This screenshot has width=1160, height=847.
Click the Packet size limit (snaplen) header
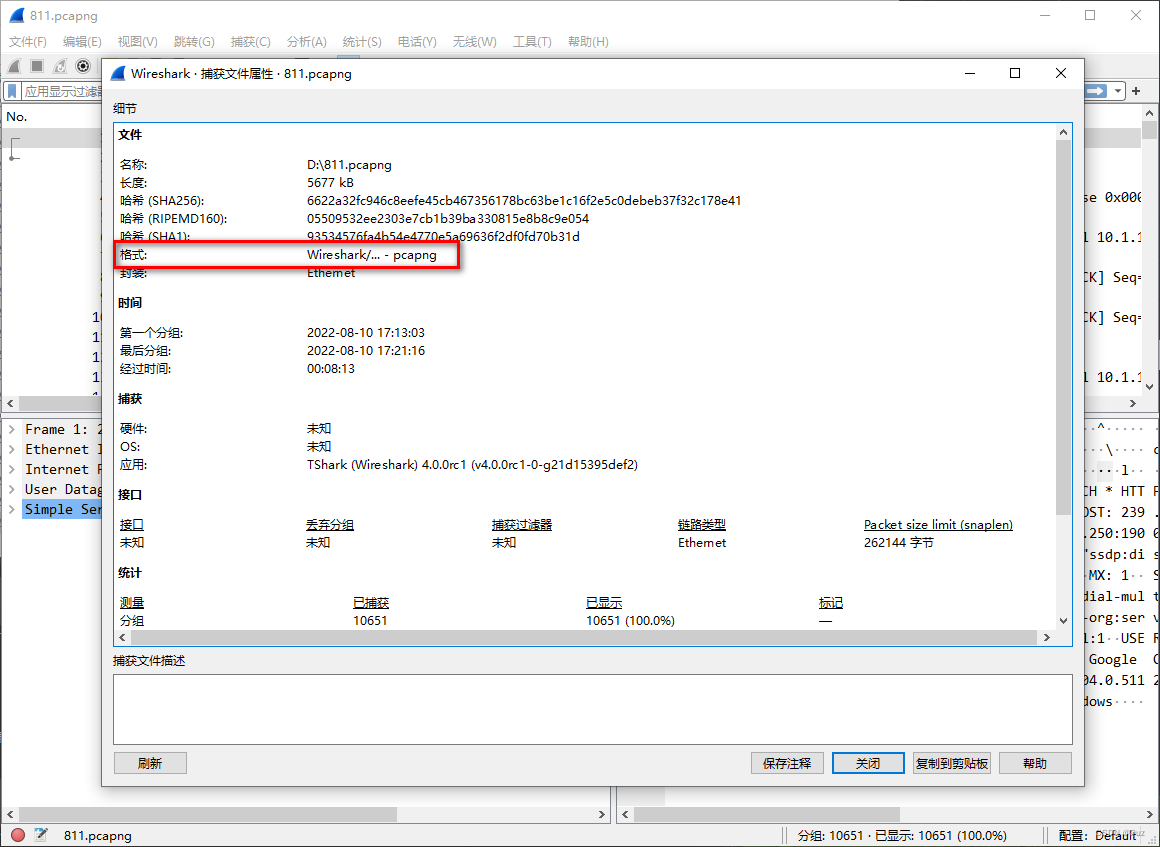coord(938,524)
